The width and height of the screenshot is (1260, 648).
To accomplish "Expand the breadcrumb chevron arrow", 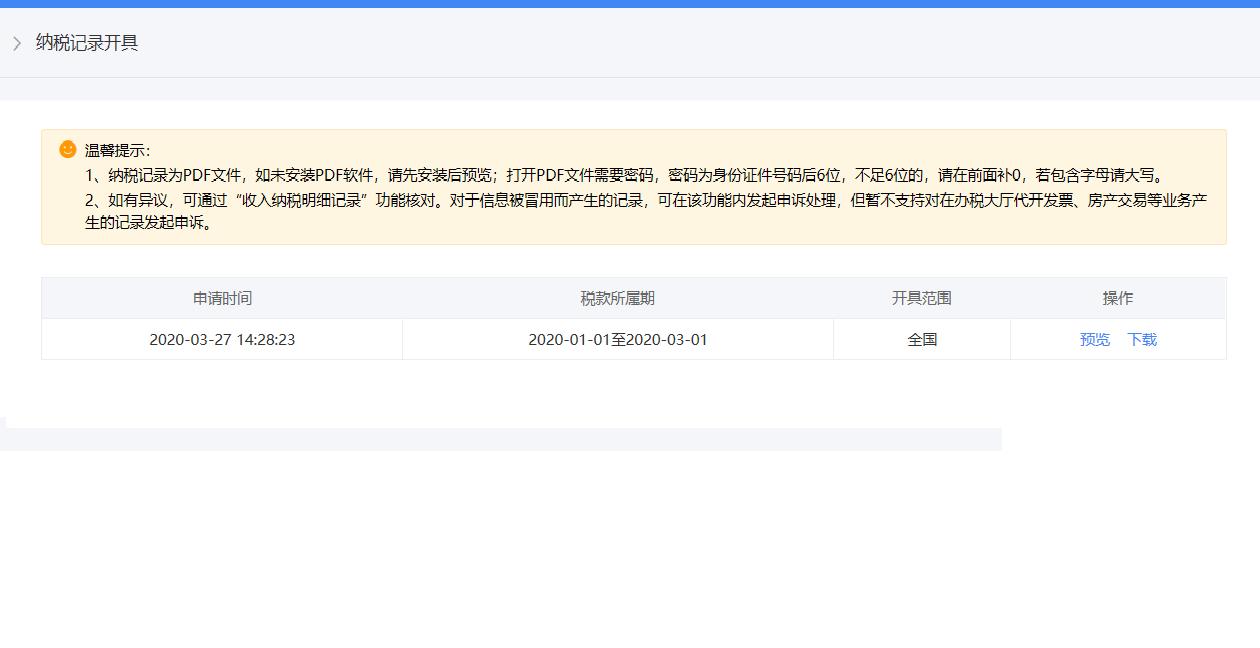I will 17,43.
